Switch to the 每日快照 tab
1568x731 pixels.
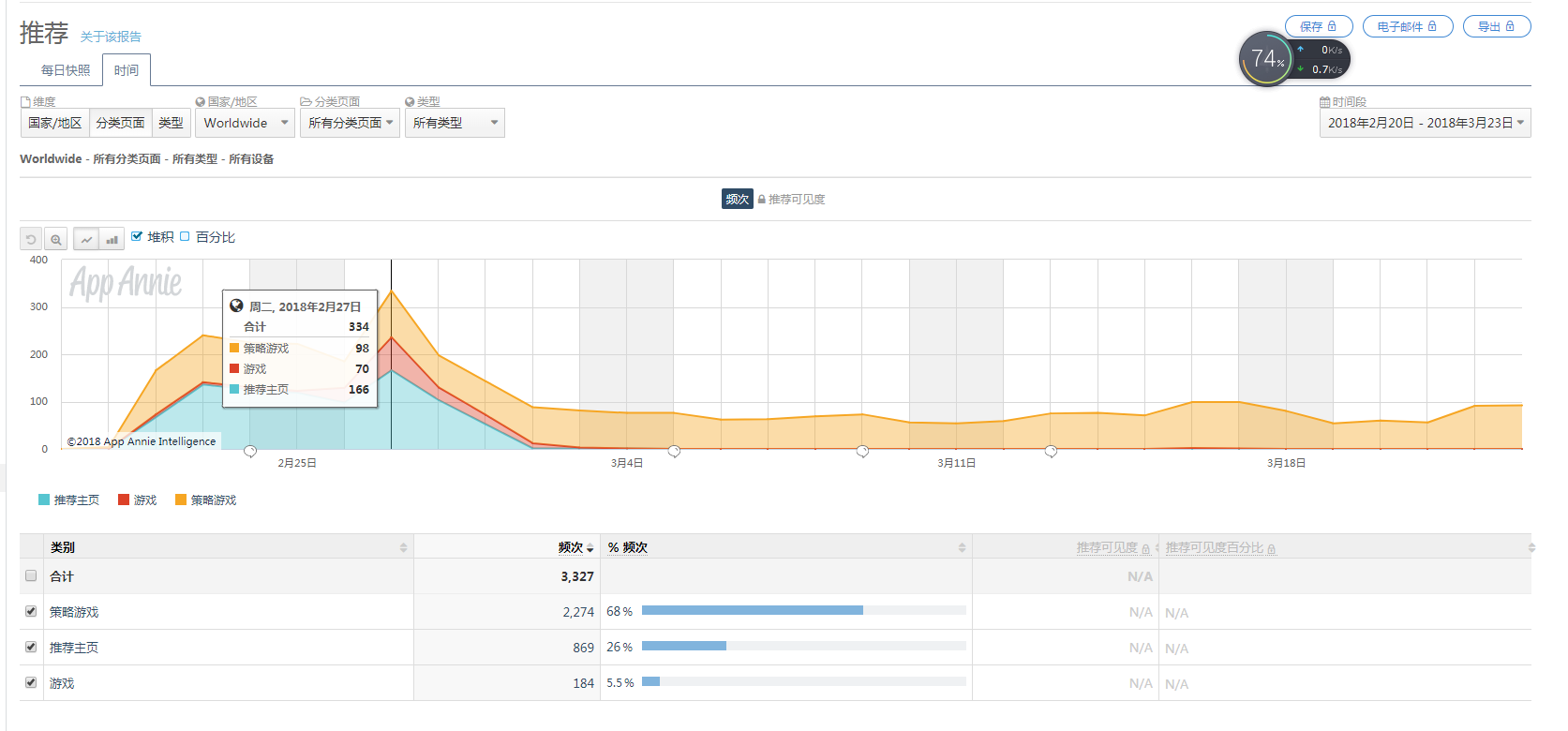point(66,70)
